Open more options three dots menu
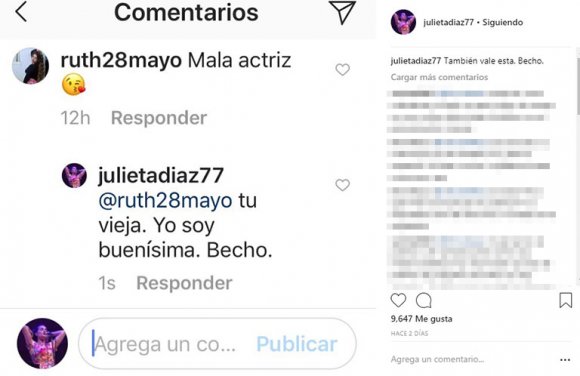 [565, 360]
